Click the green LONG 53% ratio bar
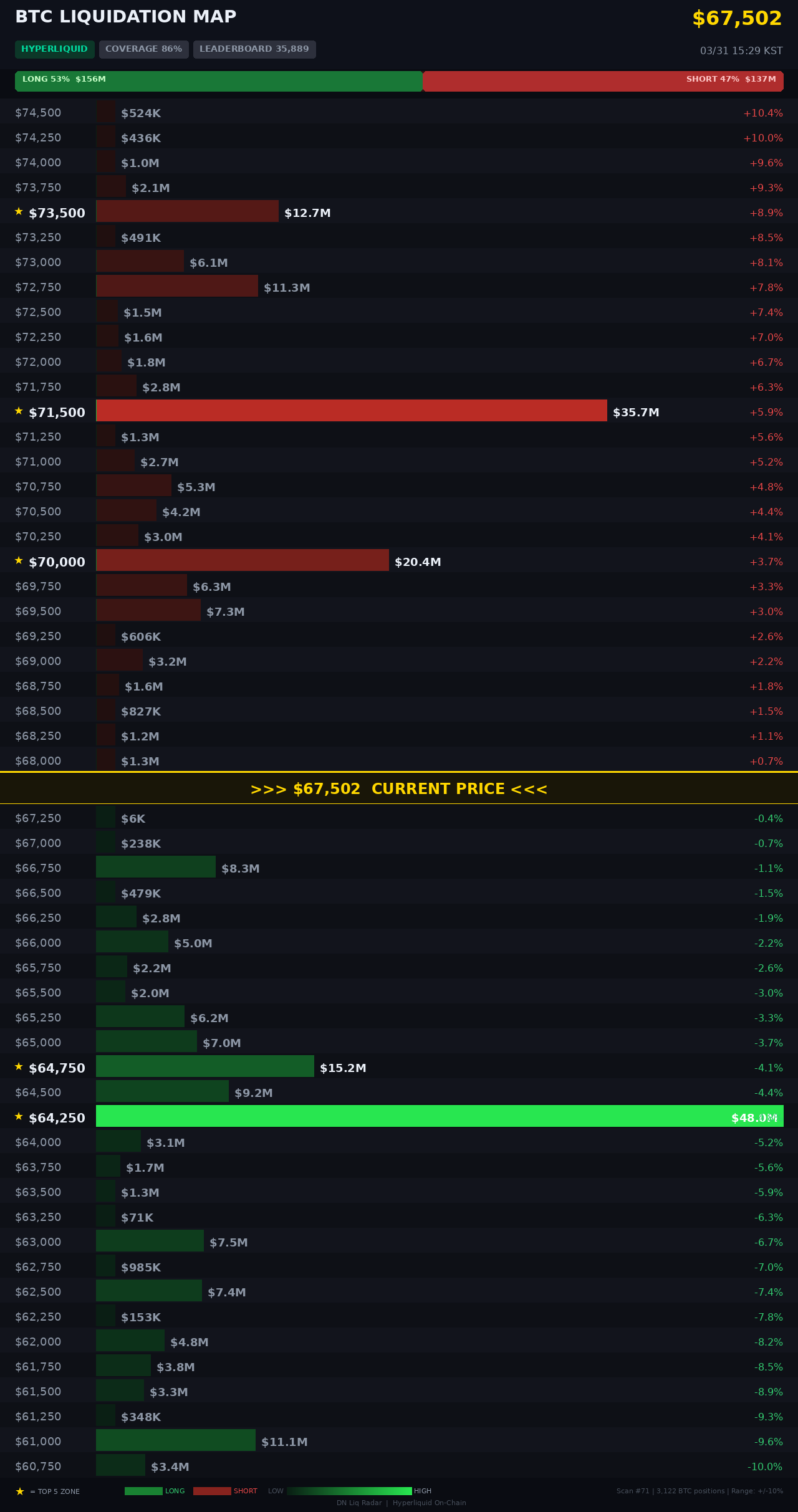798x1512 pixels. [x=218, y=81]
